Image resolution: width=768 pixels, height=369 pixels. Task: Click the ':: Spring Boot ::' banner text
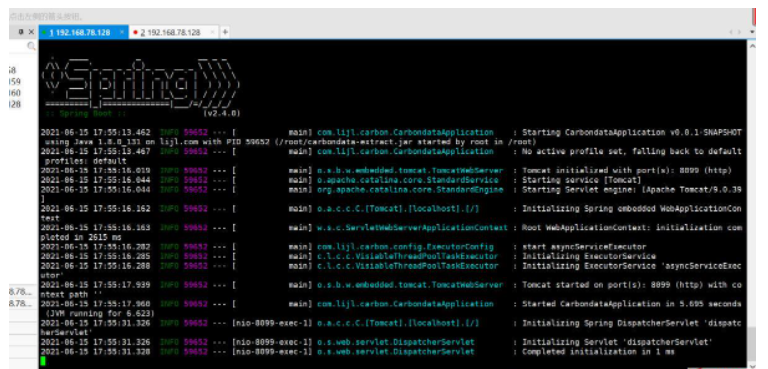[x=86, y=113]
